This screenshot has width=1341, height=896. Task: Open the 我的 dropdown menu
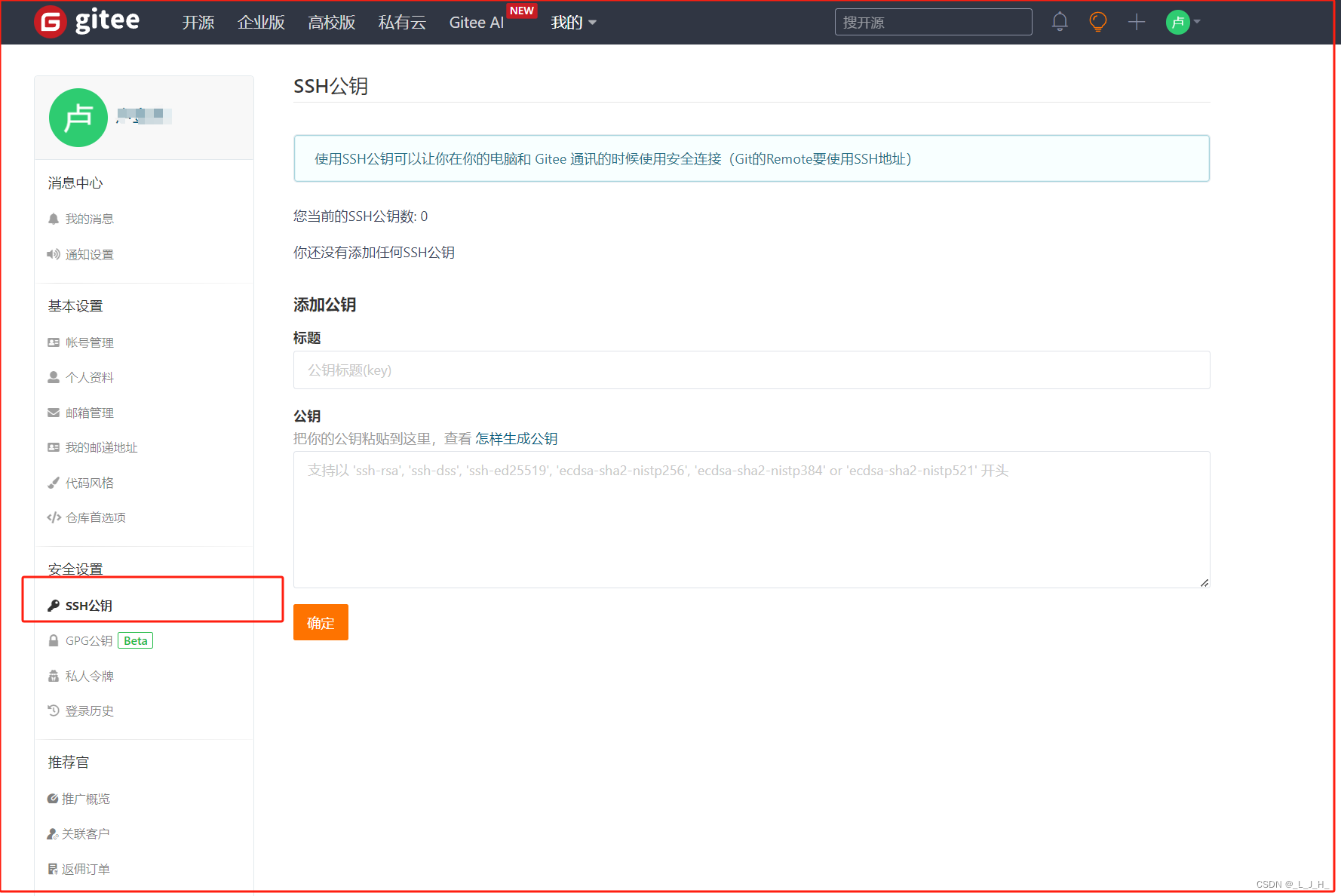(x=573, y=23)
